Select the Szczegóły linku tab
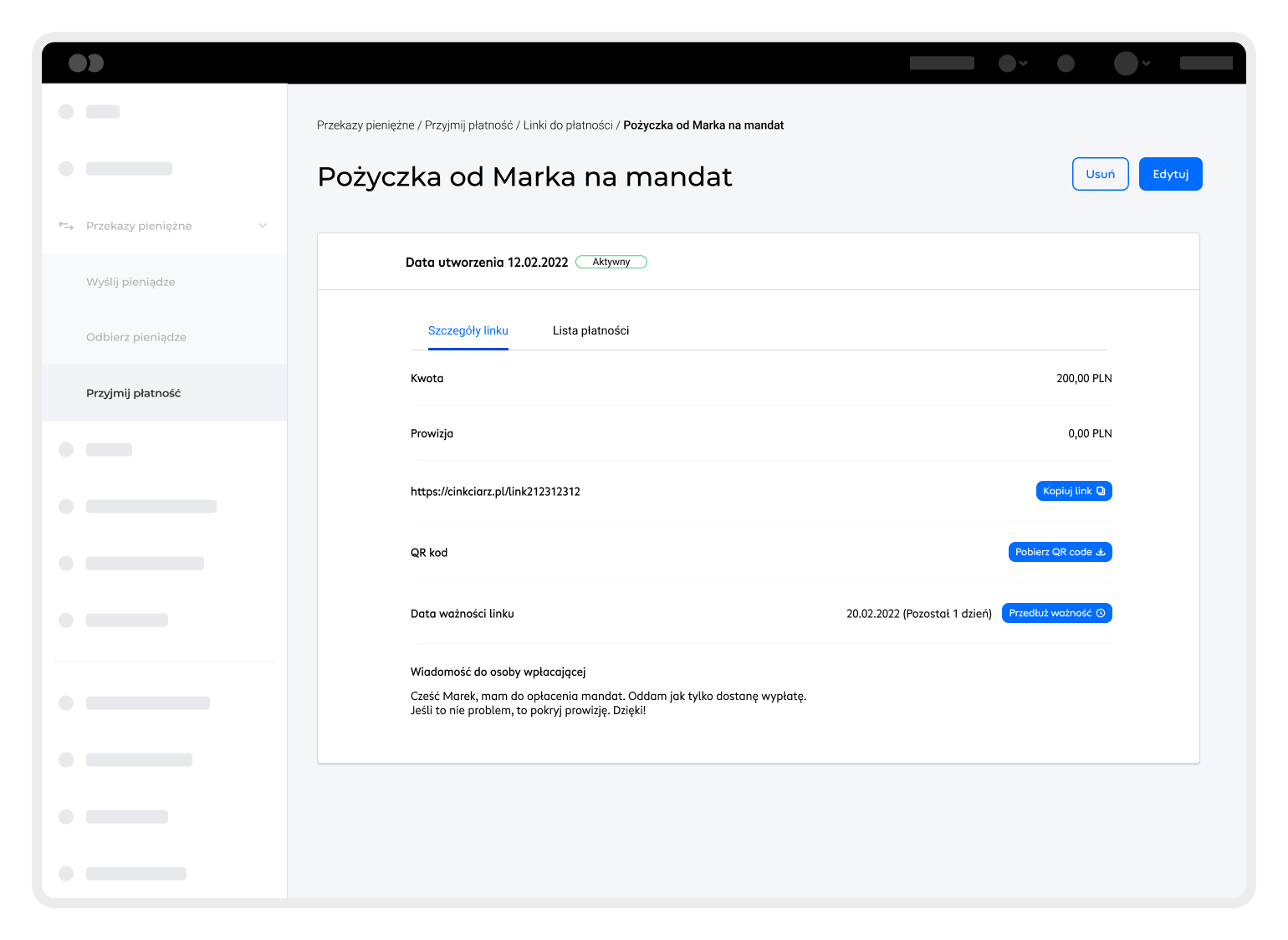The image size is (1288, 940). point(468,330)
